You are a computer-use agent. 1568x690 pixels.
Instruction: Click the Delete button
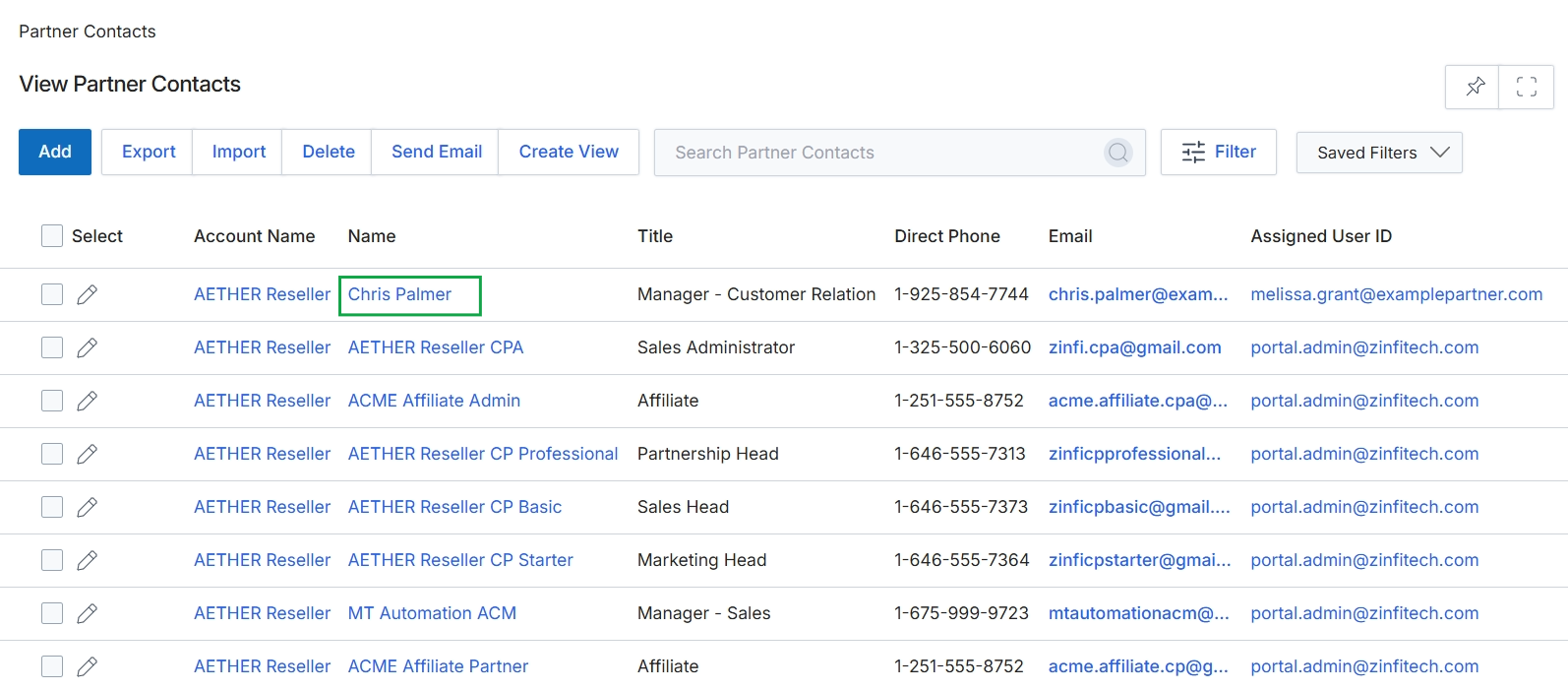(328, 152)
